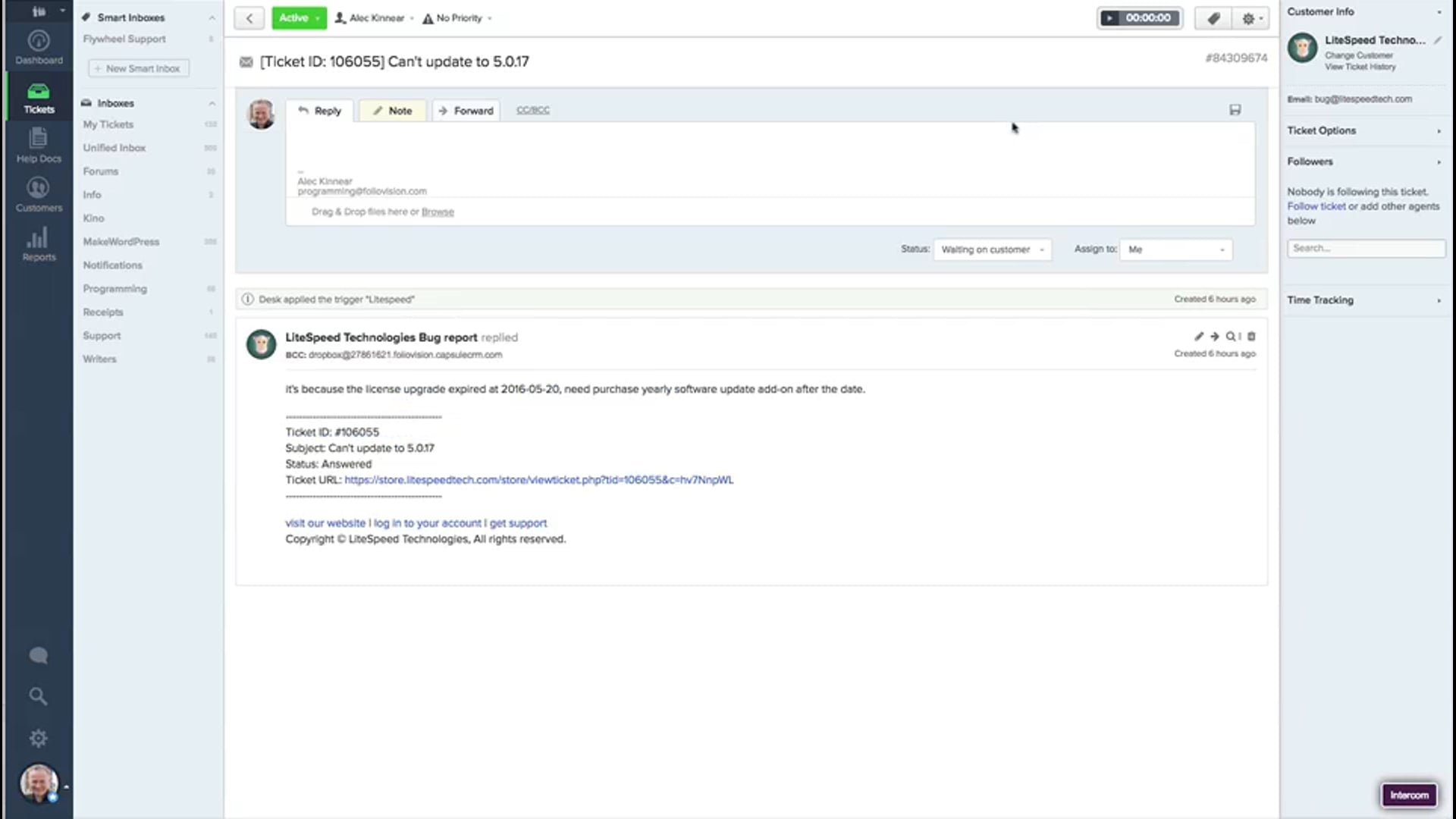Open the Waiting on customer status dropdown
The height and width of the screenshot is (819, 1456).
[992, 249]
